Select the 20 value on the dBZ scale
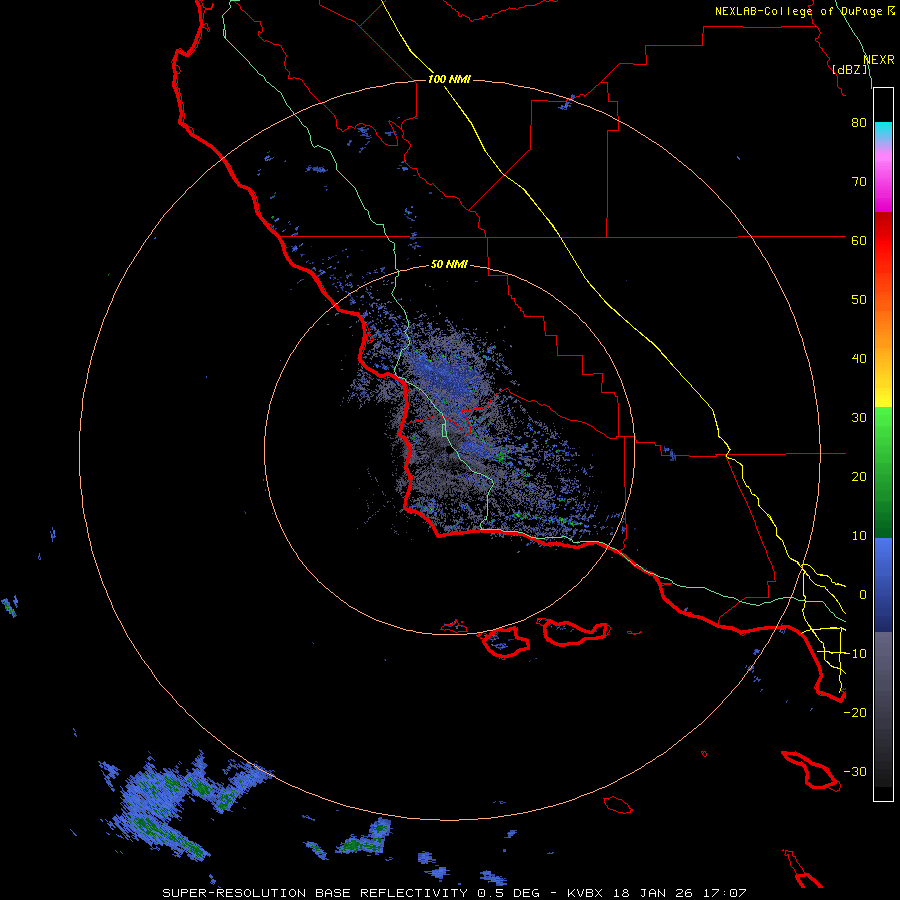 (x=859, y=477)
